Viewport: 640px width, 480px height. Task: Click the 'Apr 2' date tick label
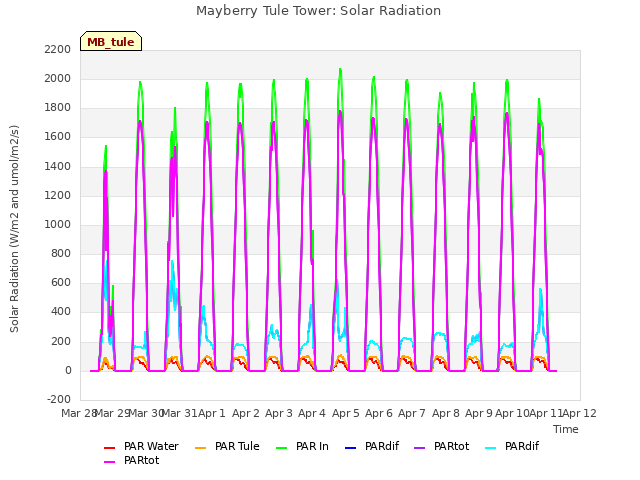point(246,413)
